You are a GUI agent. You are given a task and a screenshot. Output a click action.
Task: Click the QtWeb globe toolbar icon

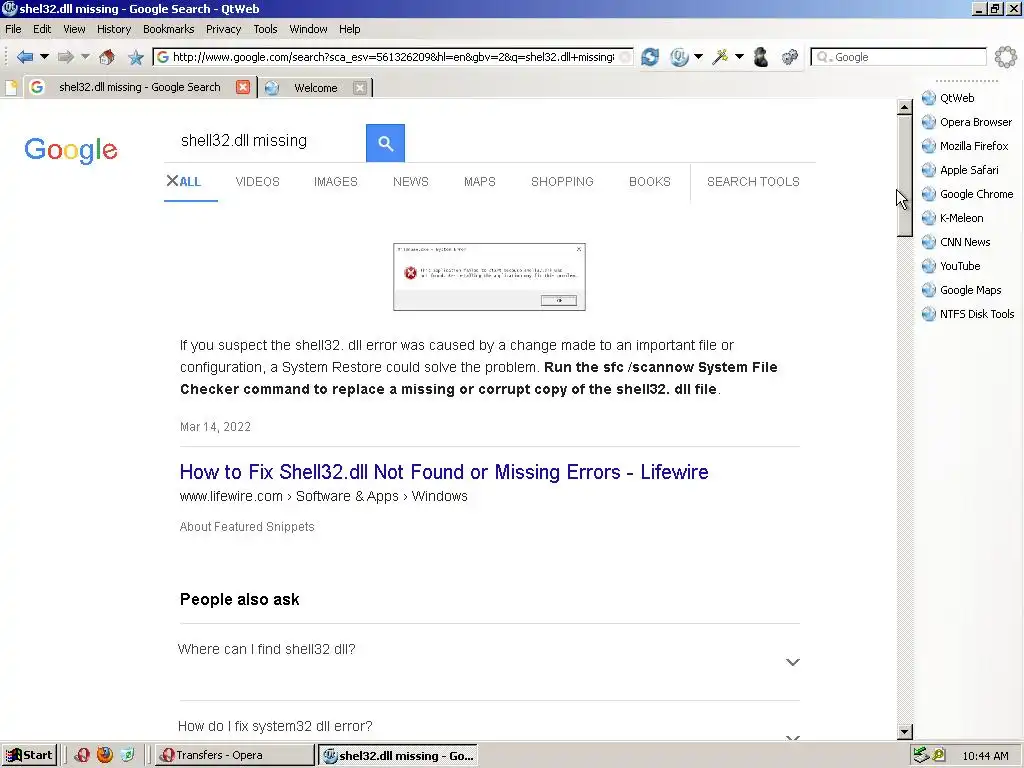point(679,57)
